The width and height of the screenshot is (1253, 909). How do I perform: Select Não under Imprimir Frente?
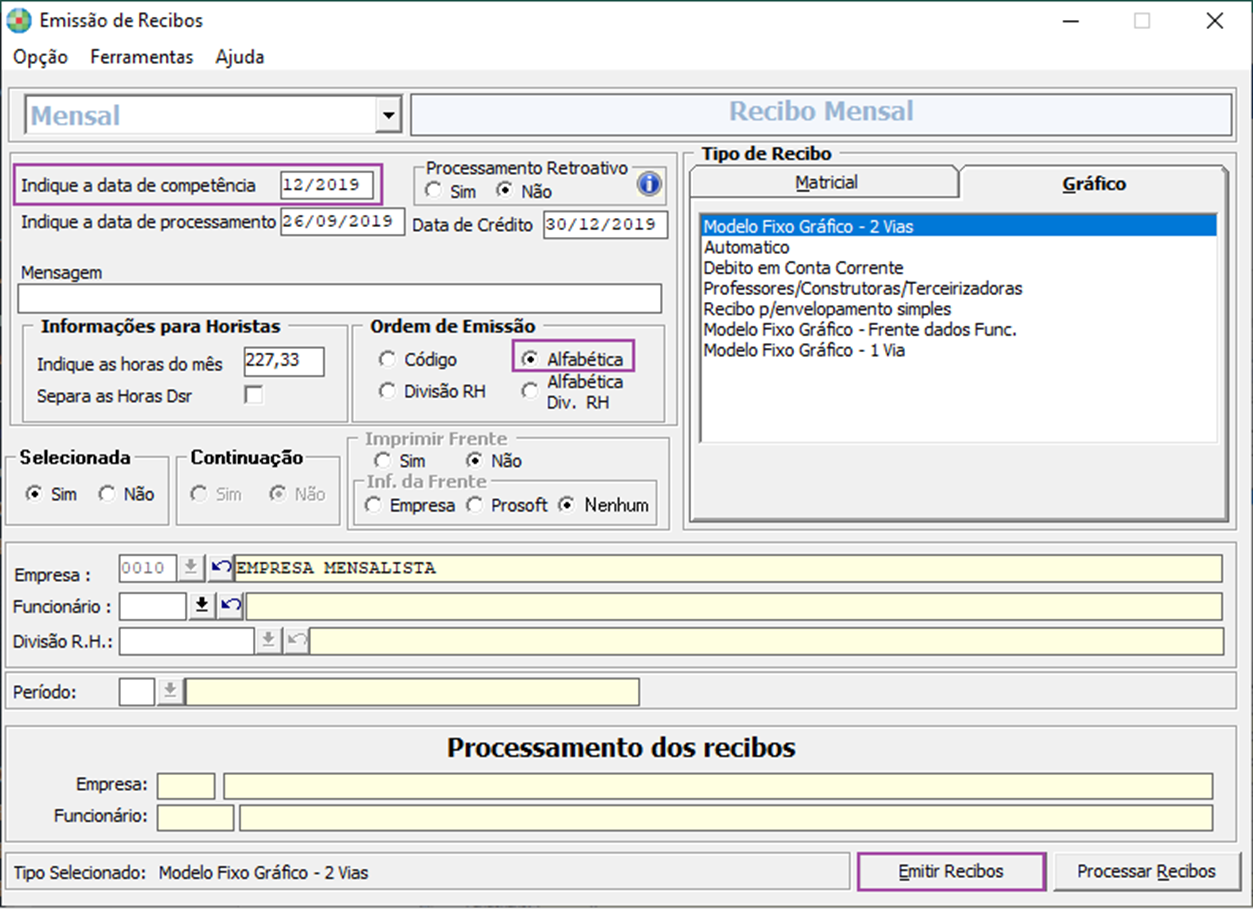(494, 461)
